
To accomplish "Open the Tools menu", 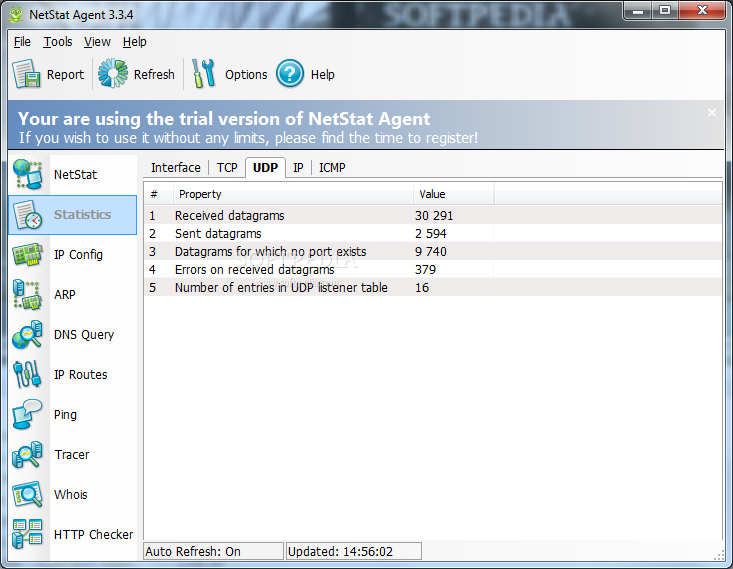I will click(58, 42).
